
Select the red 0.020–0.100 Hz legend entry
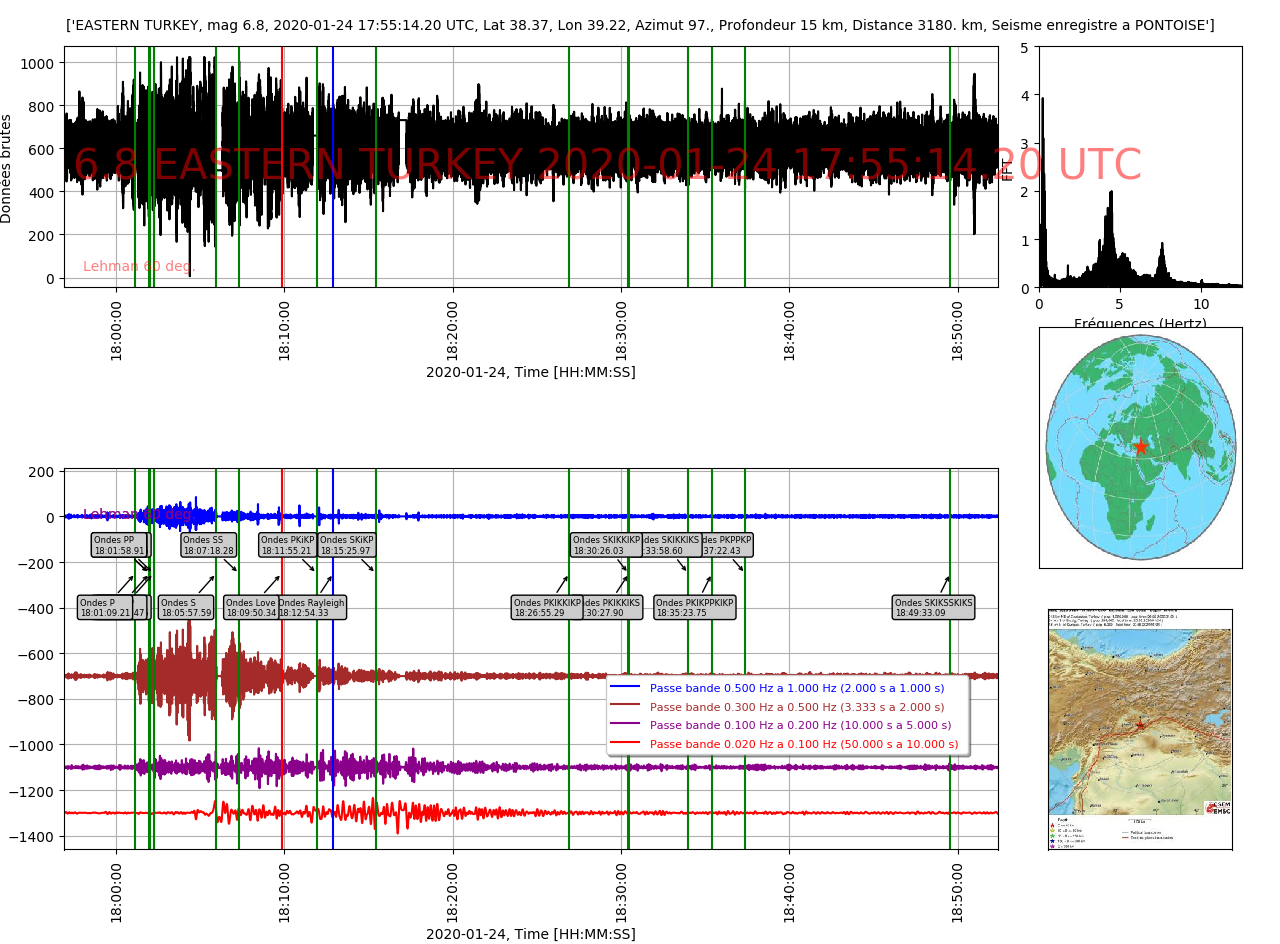[x=796, y=744]
